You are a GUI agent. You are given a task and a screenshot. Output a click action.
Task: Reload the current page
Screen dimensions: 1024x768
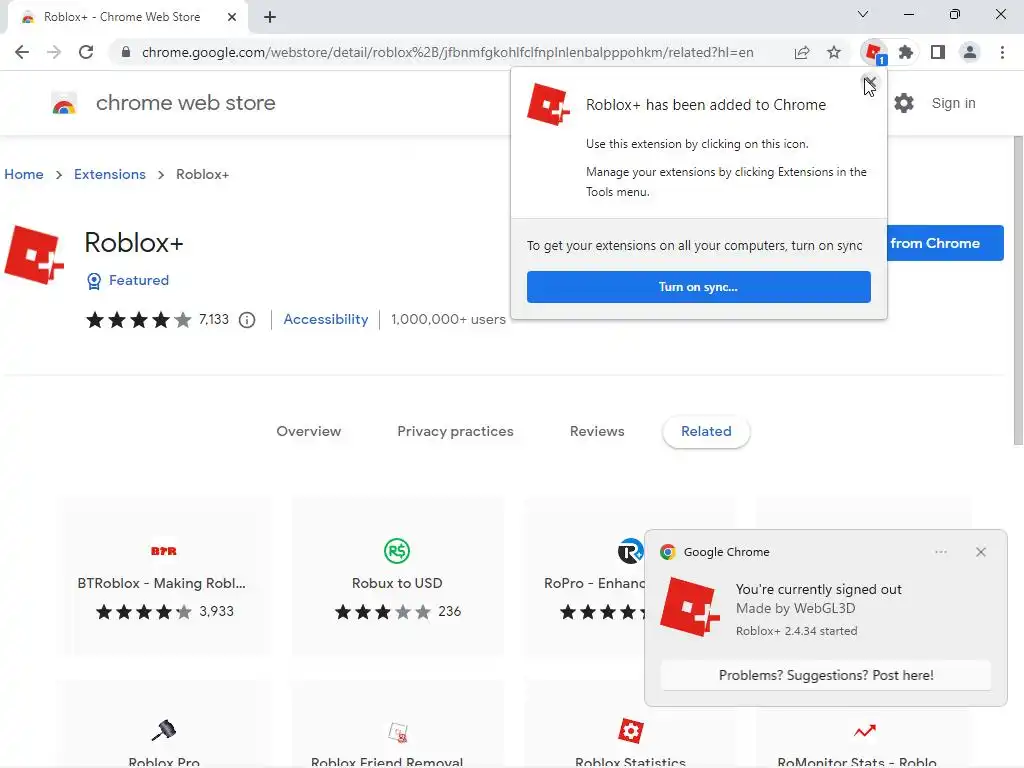pyautogui.click(x=86, y=52)
